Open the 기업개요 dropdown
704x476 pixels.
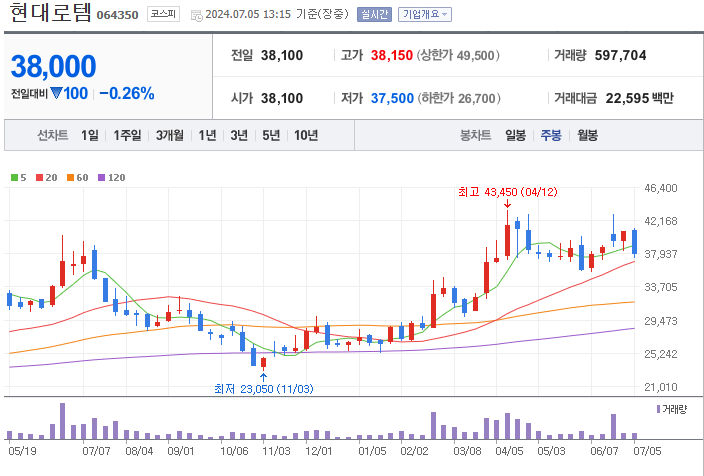(x=425, y=15)
